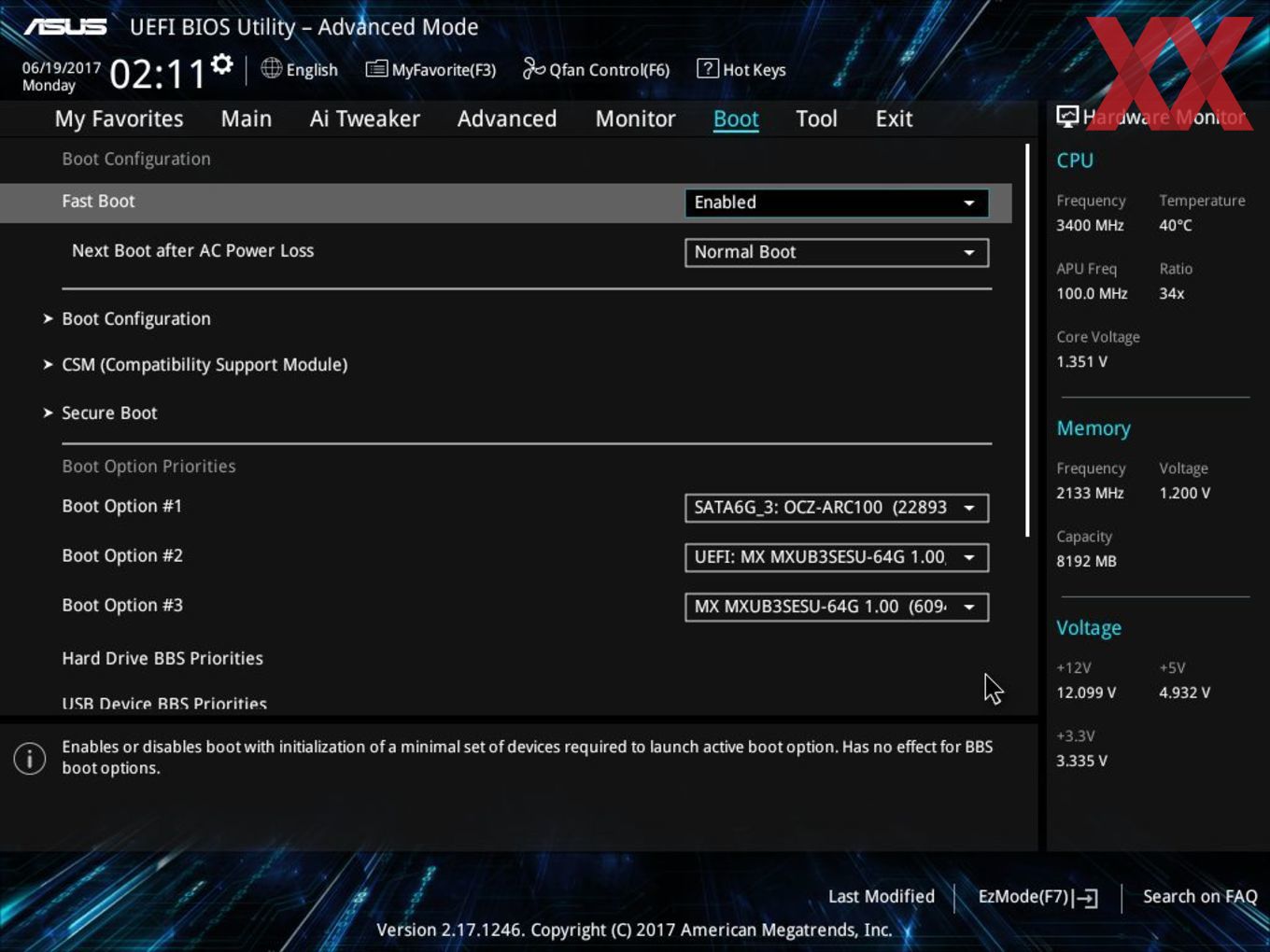
Task: Click the EzMode exit arrow icon
Action: point(1085,898)
